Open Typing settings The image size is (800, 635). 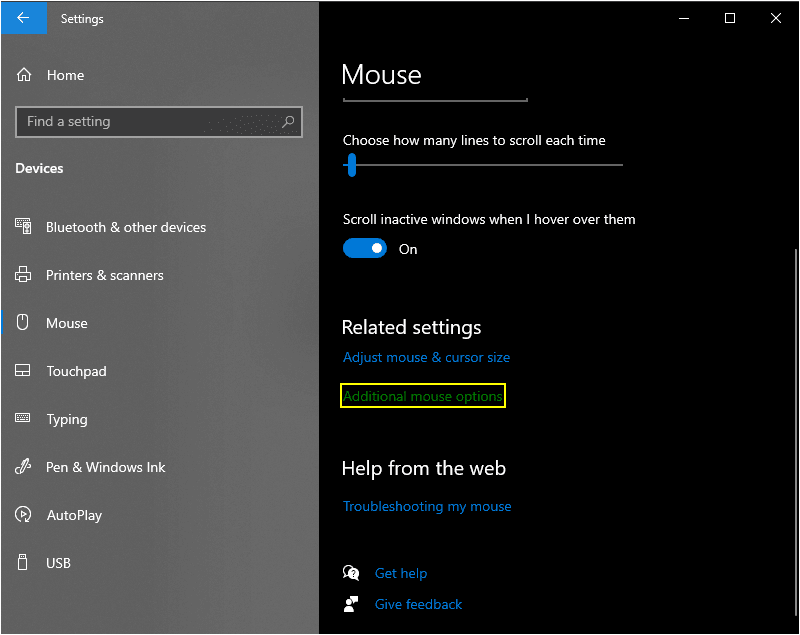[x=67, y=419]
